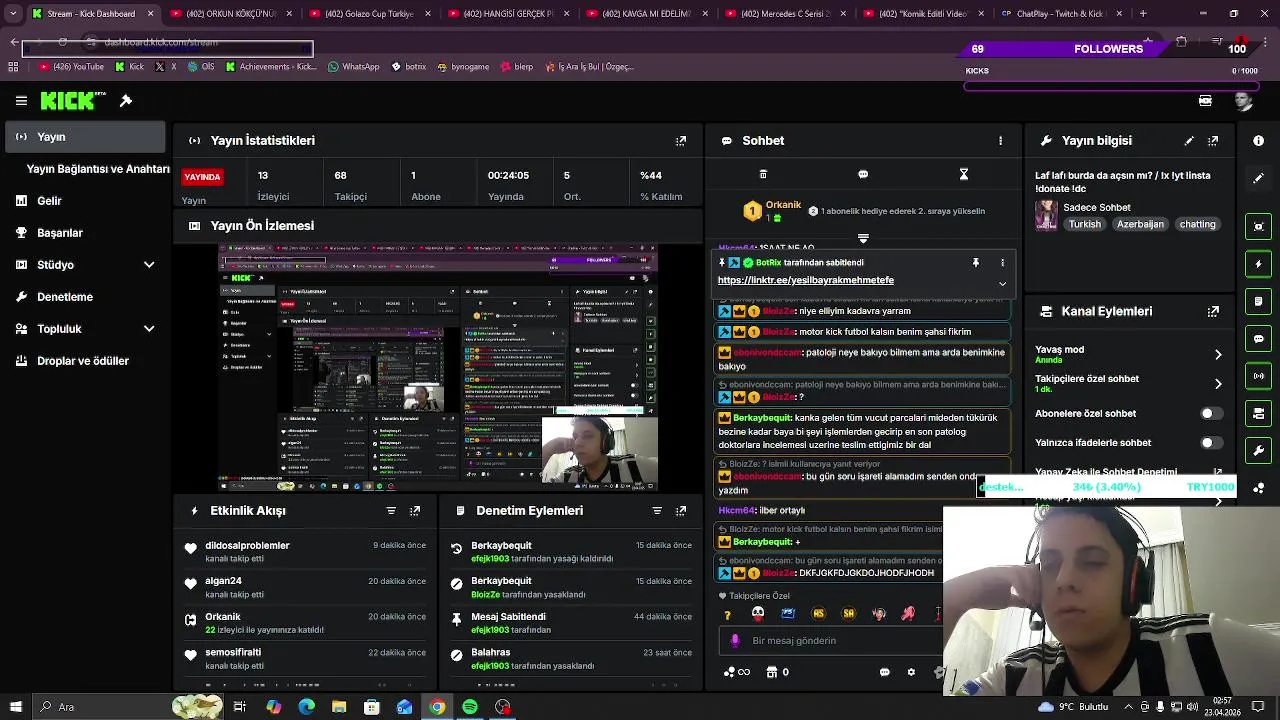Open pinned message three-dot menu
Viewport: 1280px width, 720px height.
(x=1003, y=263)
